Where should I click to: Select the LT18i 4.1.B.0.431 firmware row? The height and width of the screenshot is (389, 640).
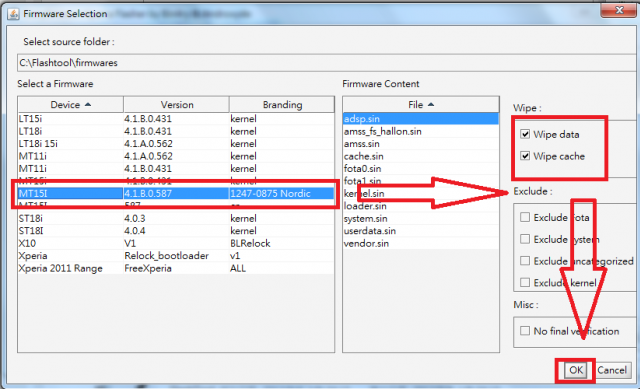tap(176, 131)
